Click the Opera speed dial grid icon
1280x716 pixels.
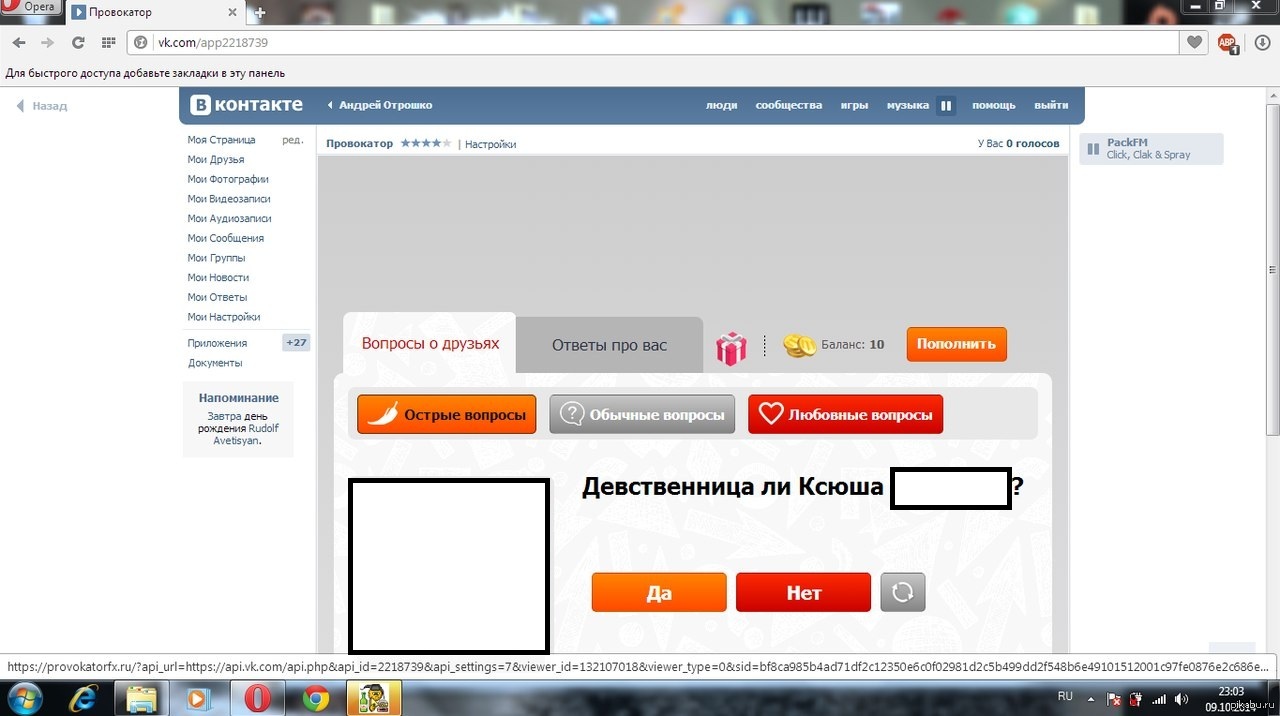[x=108, y=43]
